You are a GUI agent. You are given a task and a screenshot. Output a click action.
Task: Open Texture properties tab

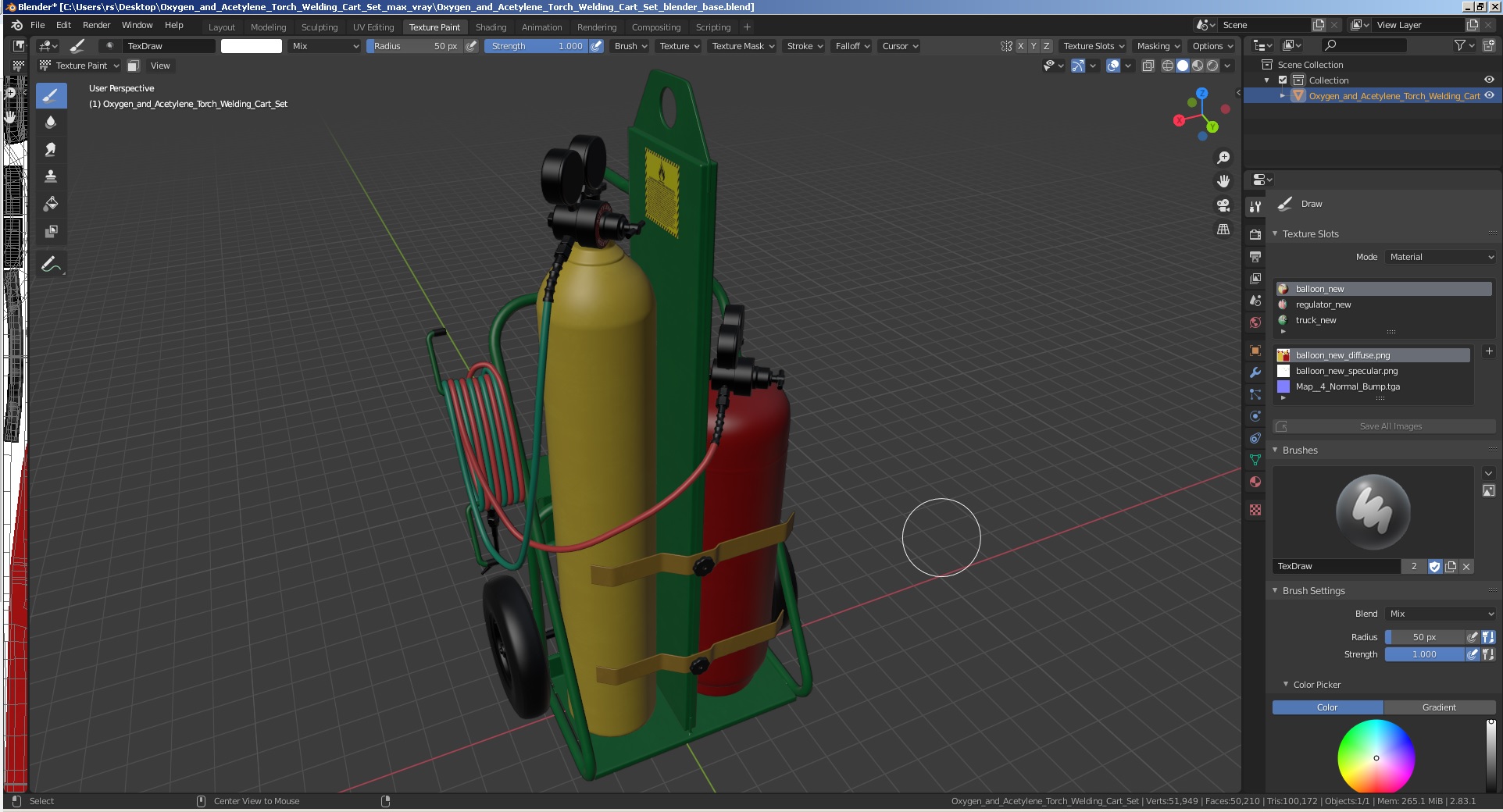(1255, 510)
